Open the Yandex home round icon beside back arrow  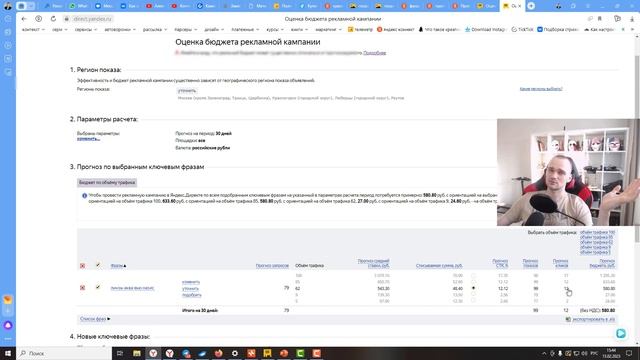[38, 19]
